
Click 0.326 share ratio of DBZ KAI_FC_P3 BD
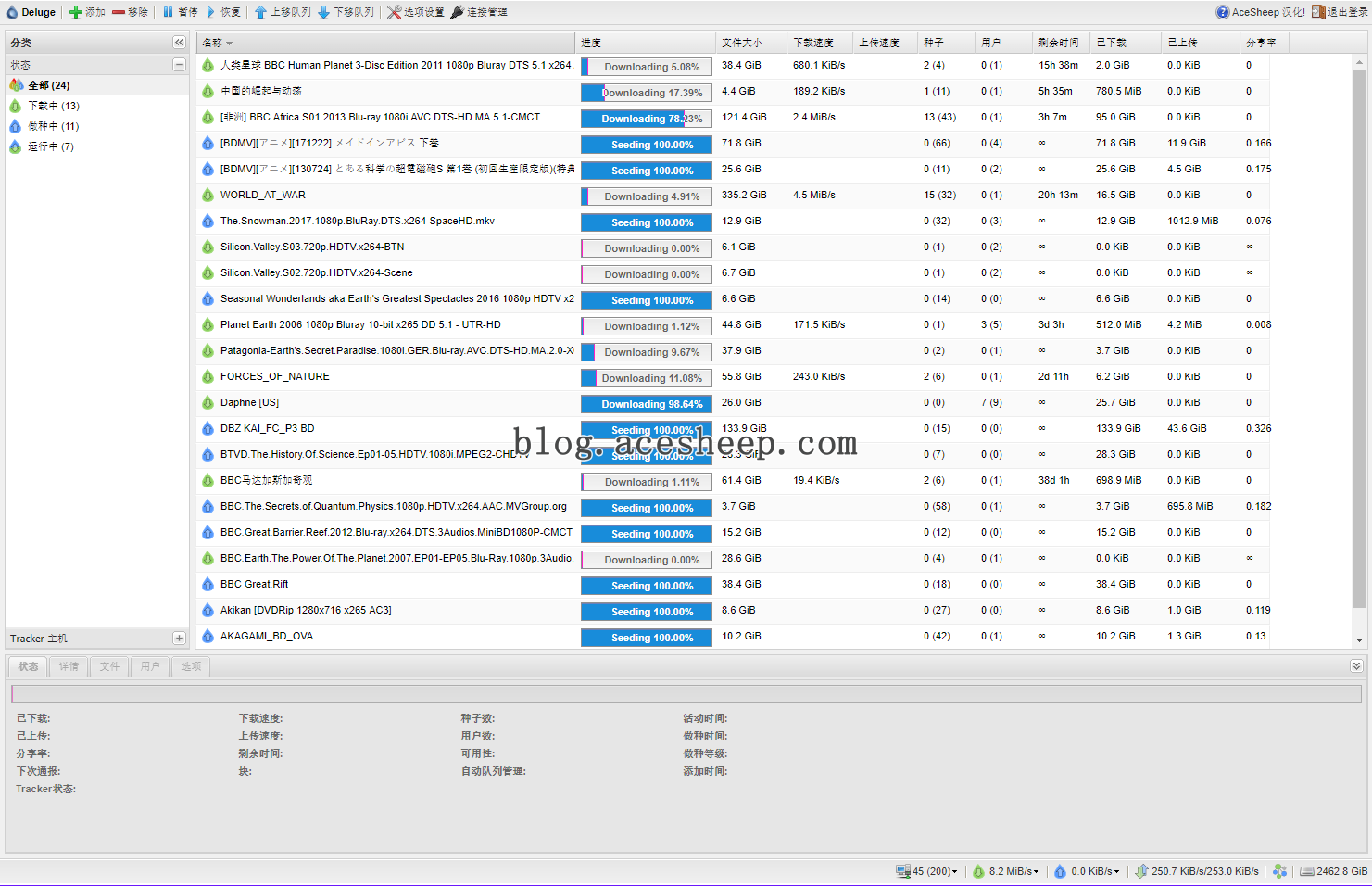click(1258, 429)
